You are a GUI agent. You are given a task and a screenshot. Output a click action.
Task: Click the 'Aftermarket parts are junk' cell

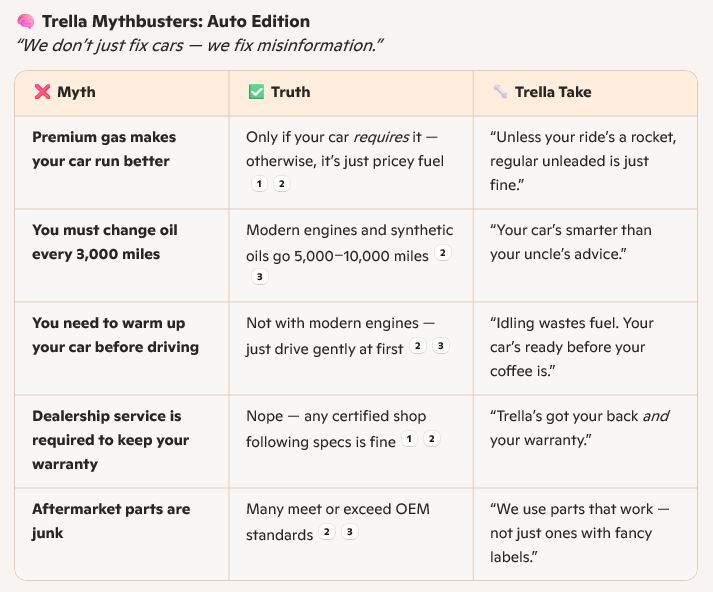[x=122, y=534]
